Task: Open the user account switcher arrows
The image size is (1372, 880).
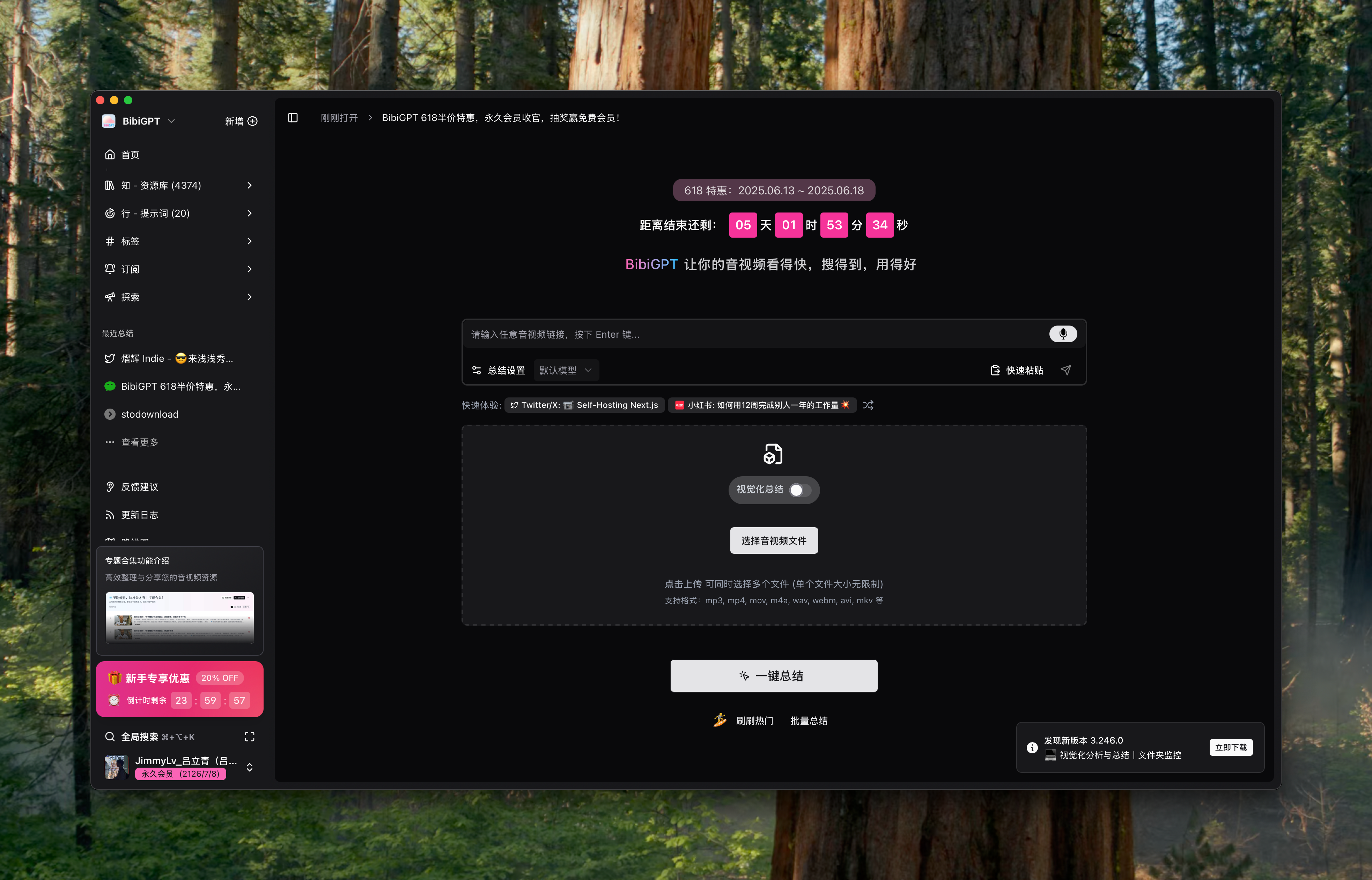Action: (x=249, y=767)
